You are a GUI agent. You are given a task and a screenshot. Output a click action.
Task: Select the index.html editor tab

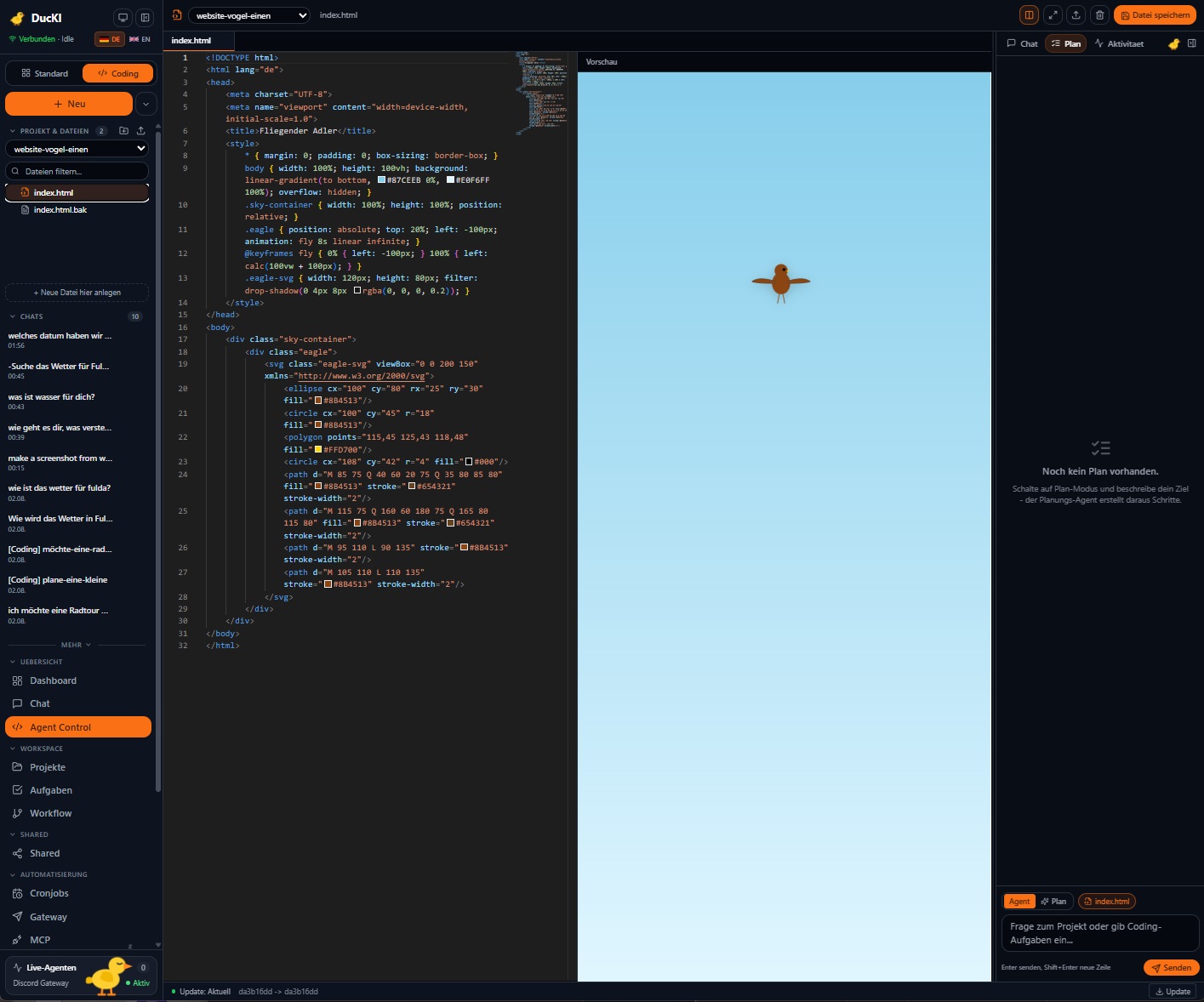click(198, 41)
